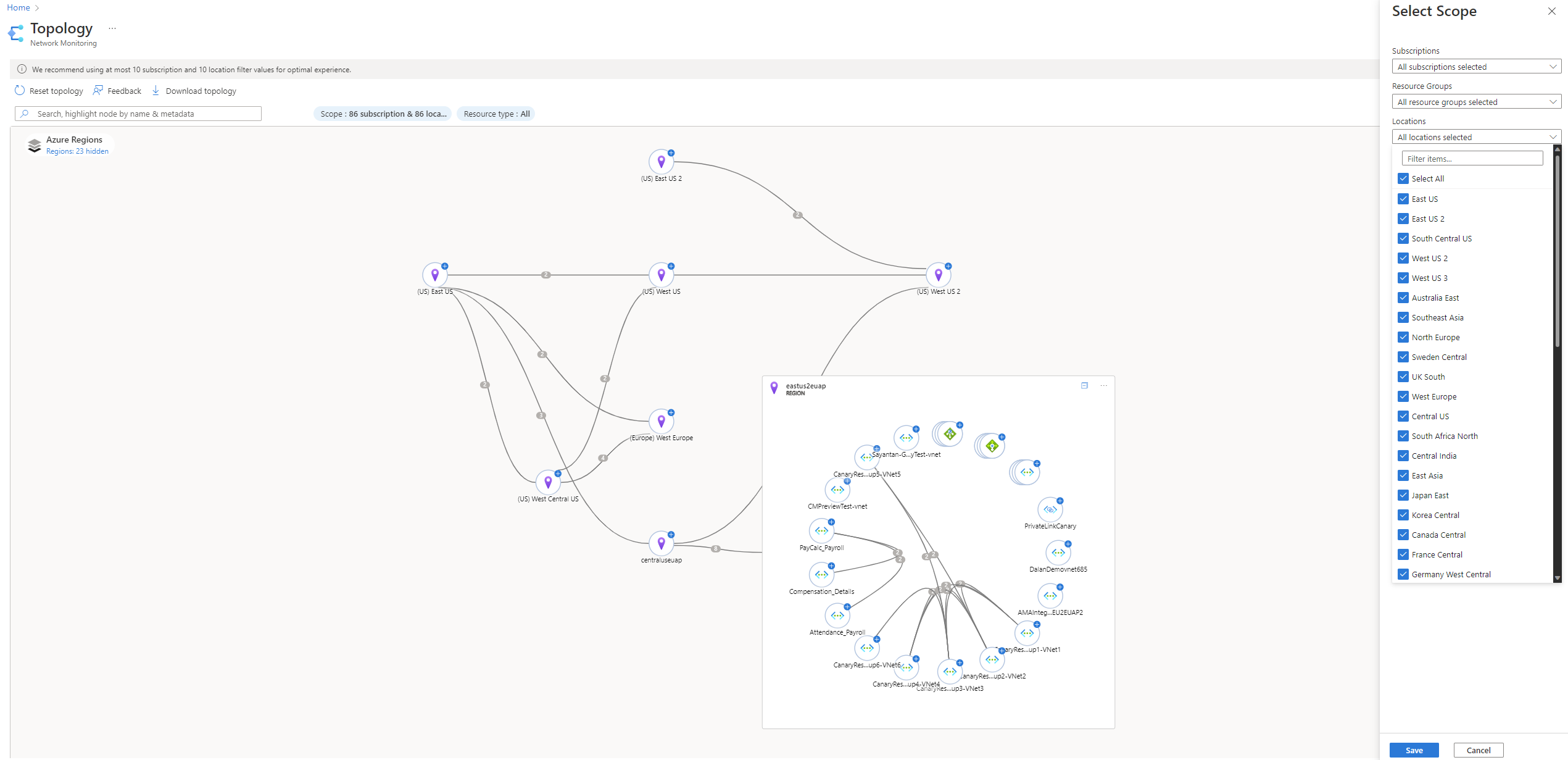Toggle the Select All checkbox
The width and height of the screenshot is (1568, 760).
(1403, 178)
